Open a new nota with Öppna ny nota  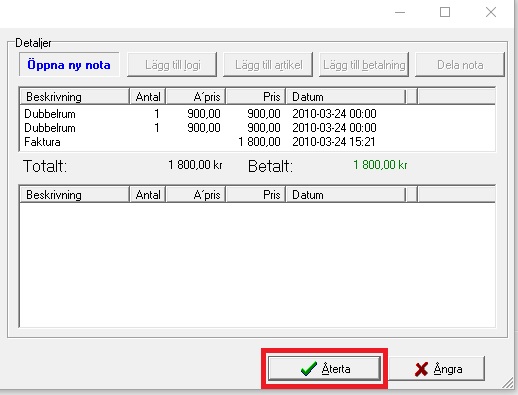click(69, 65)
